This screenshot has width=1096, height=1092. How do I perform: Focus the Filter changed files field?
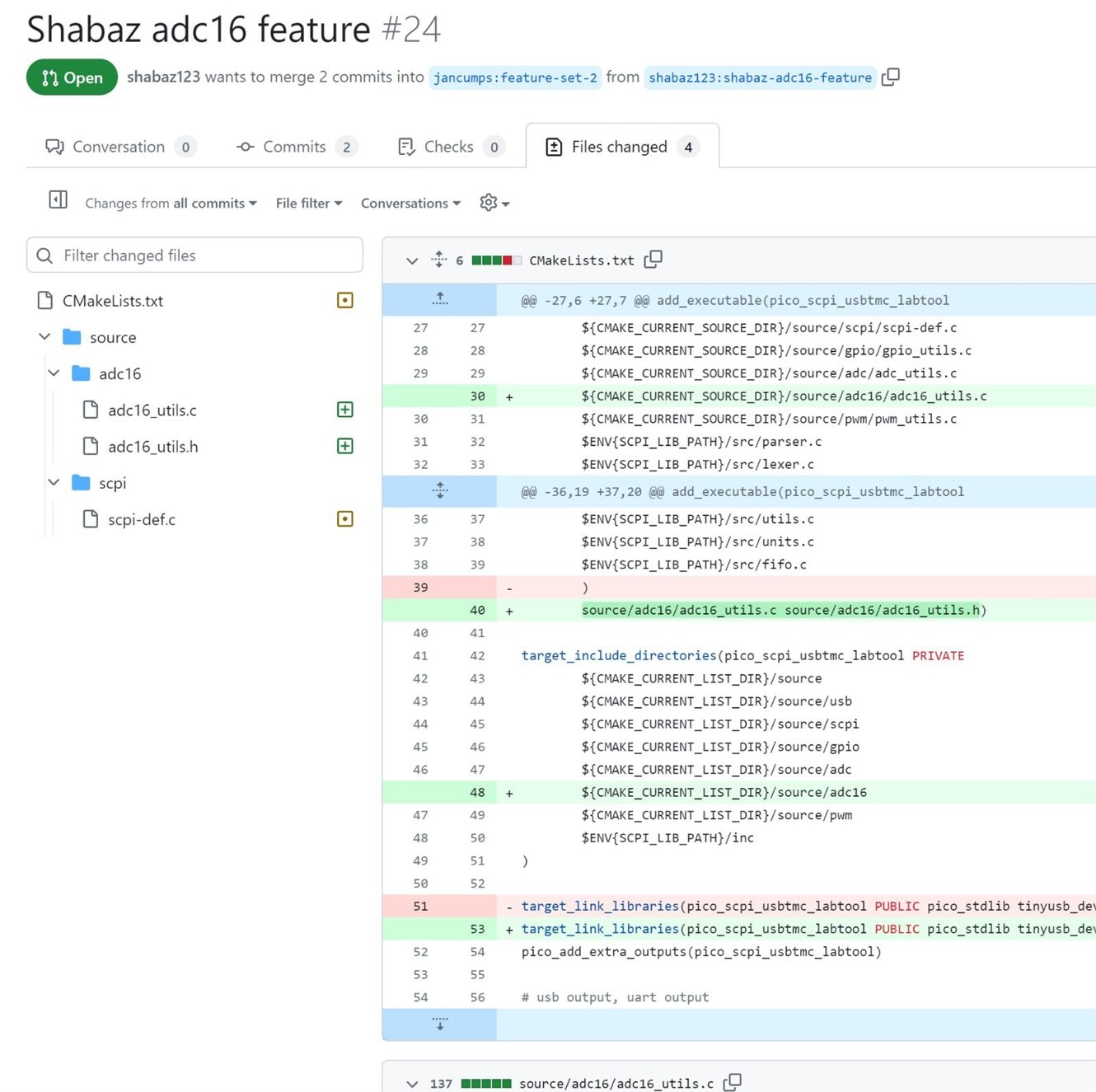point(194,255)
